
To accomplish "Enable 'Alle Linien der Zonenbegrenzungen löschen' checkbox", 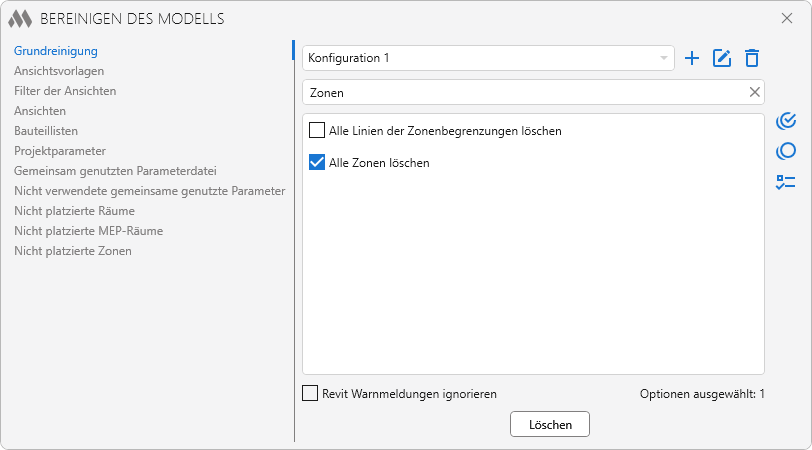I will (317, 130).
